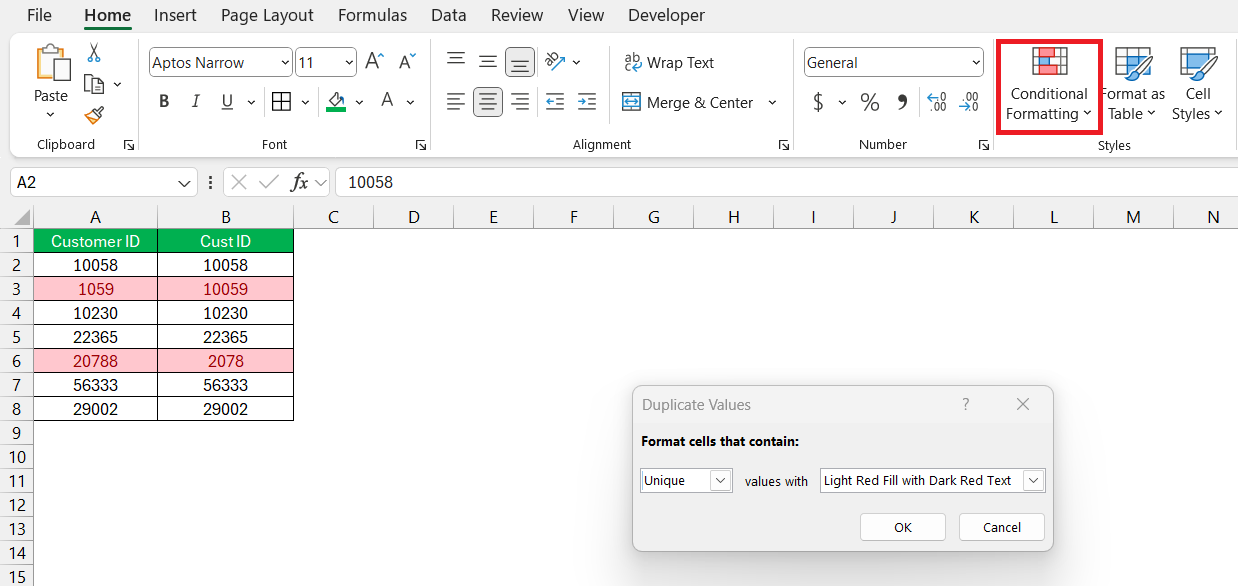Select row 3 header
Image resolution: width=1238 pixels, height=586 pixels.
click(16, 289)
